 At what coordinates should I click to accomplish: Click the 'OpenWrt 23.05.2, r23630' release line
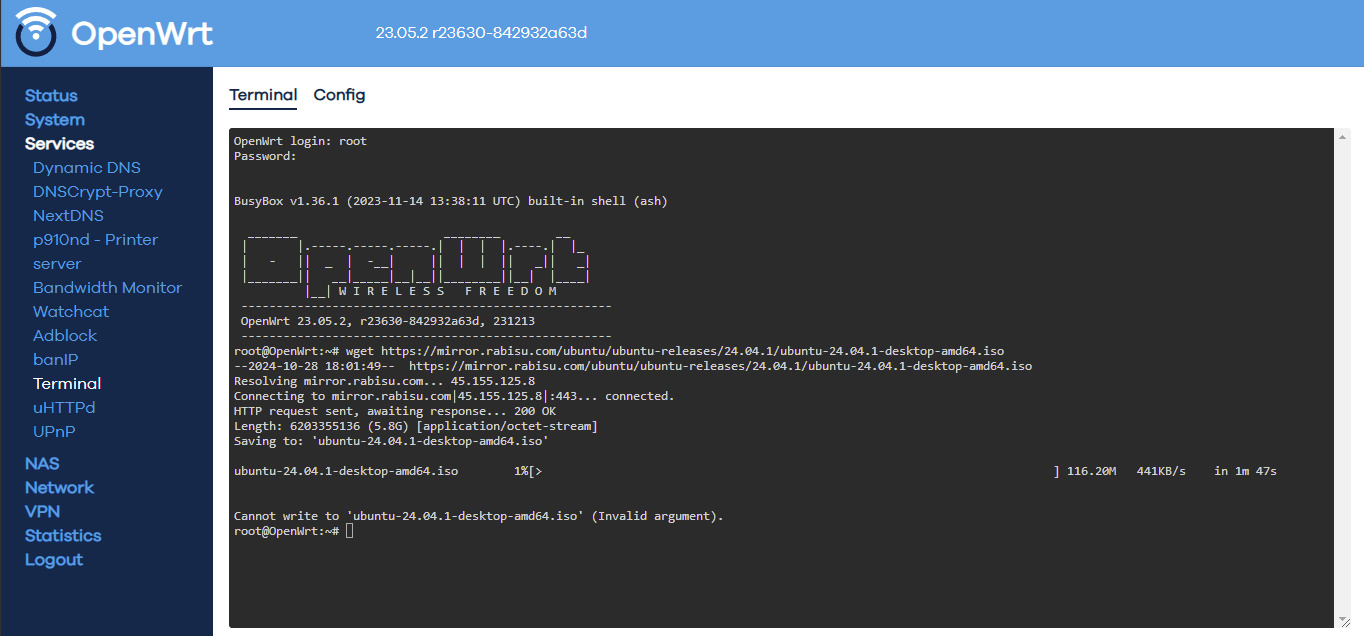click(388, 321)
